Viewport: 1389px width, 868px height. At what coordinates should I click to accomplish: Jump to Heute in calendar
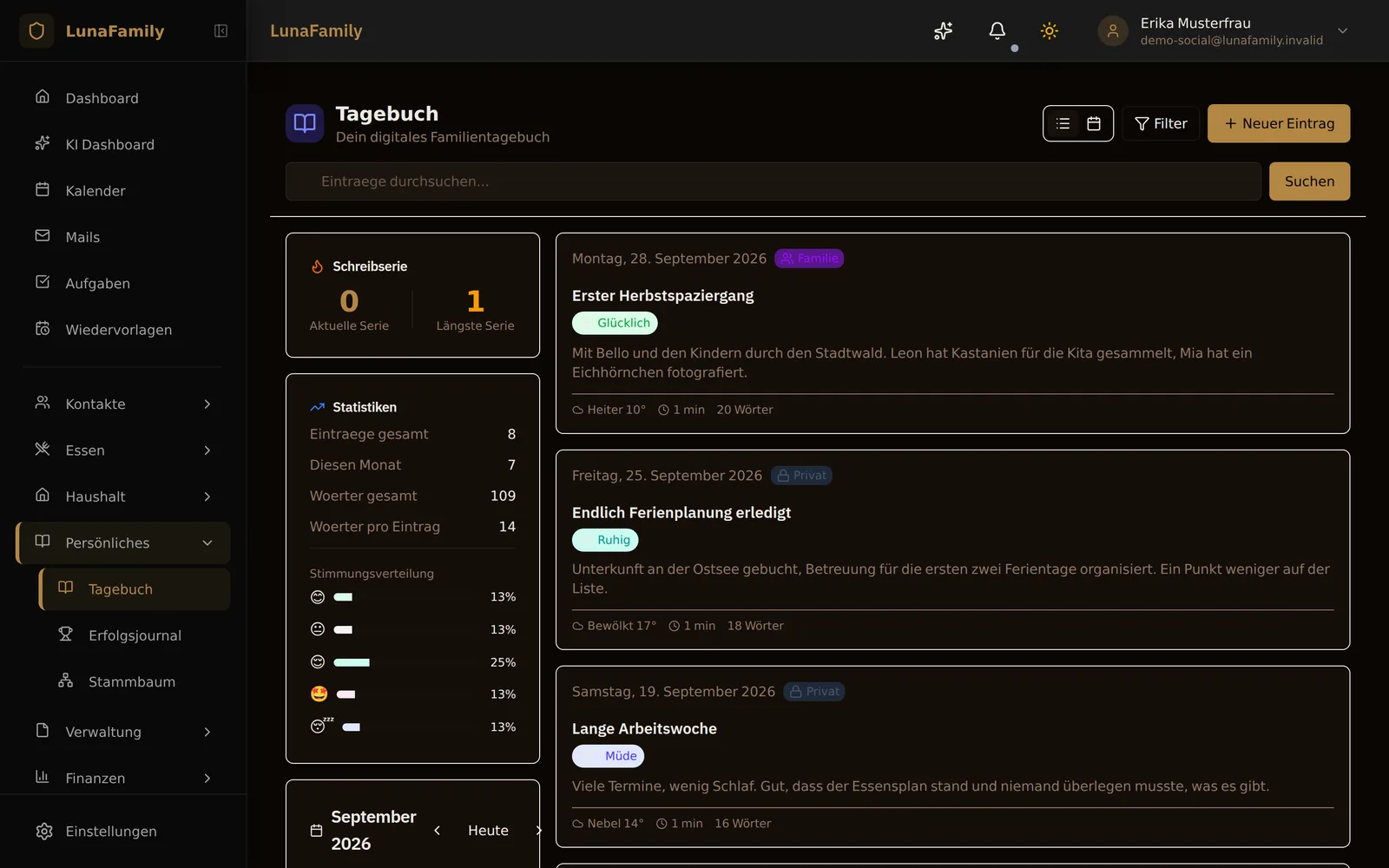(488, 831)
